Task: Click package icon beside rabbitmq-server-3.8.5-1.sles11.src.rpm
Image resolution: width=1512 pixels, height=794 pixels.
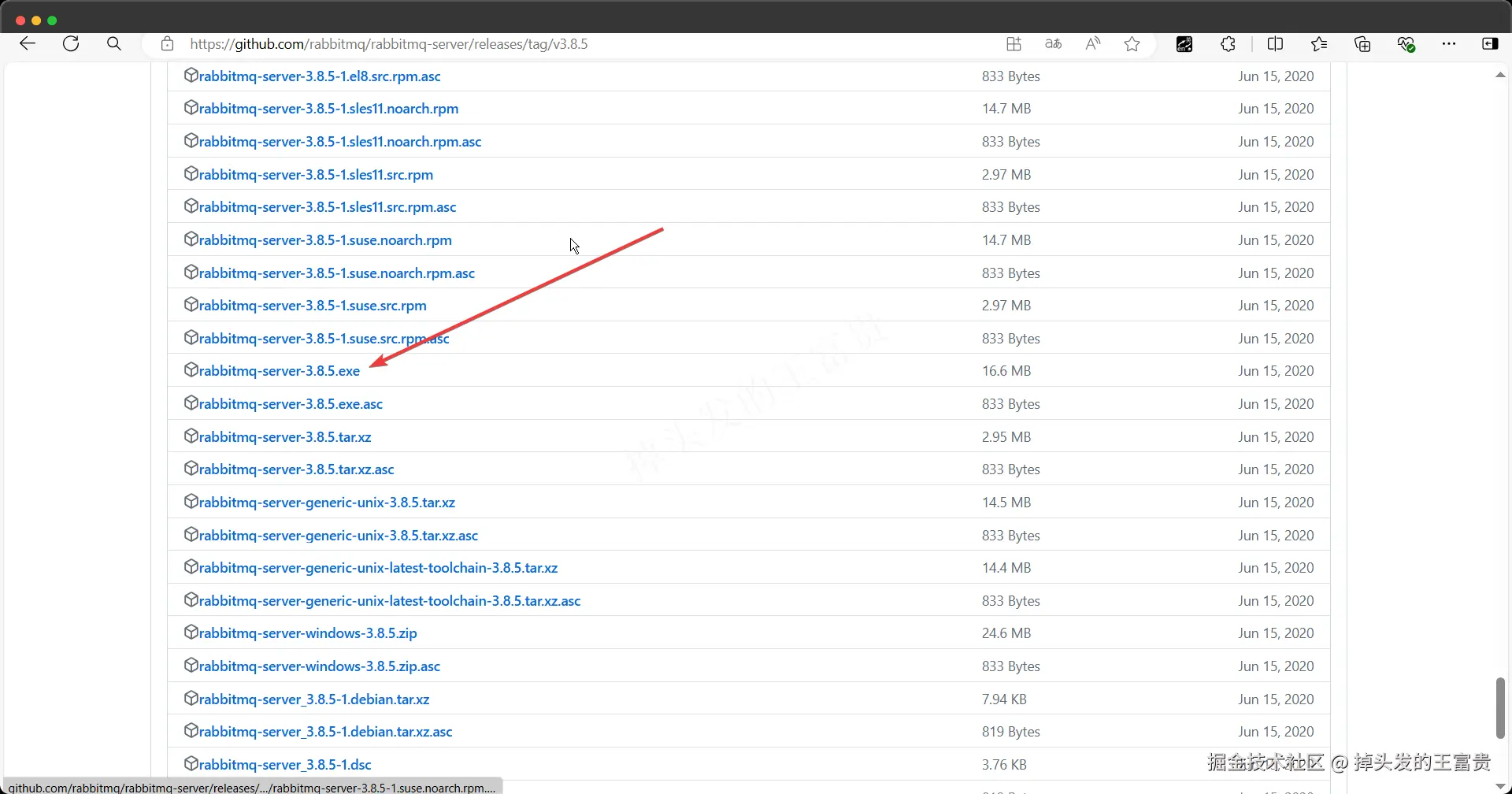Action: 191,174
